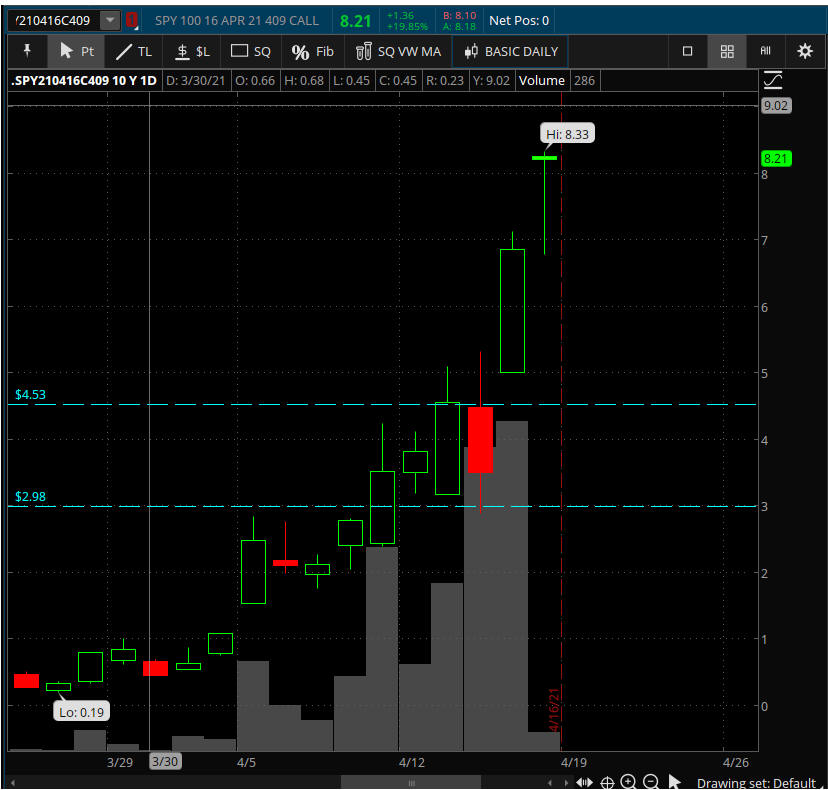
Task: Open the SQ VW MA studies
Action: click(x=398, y=51)
